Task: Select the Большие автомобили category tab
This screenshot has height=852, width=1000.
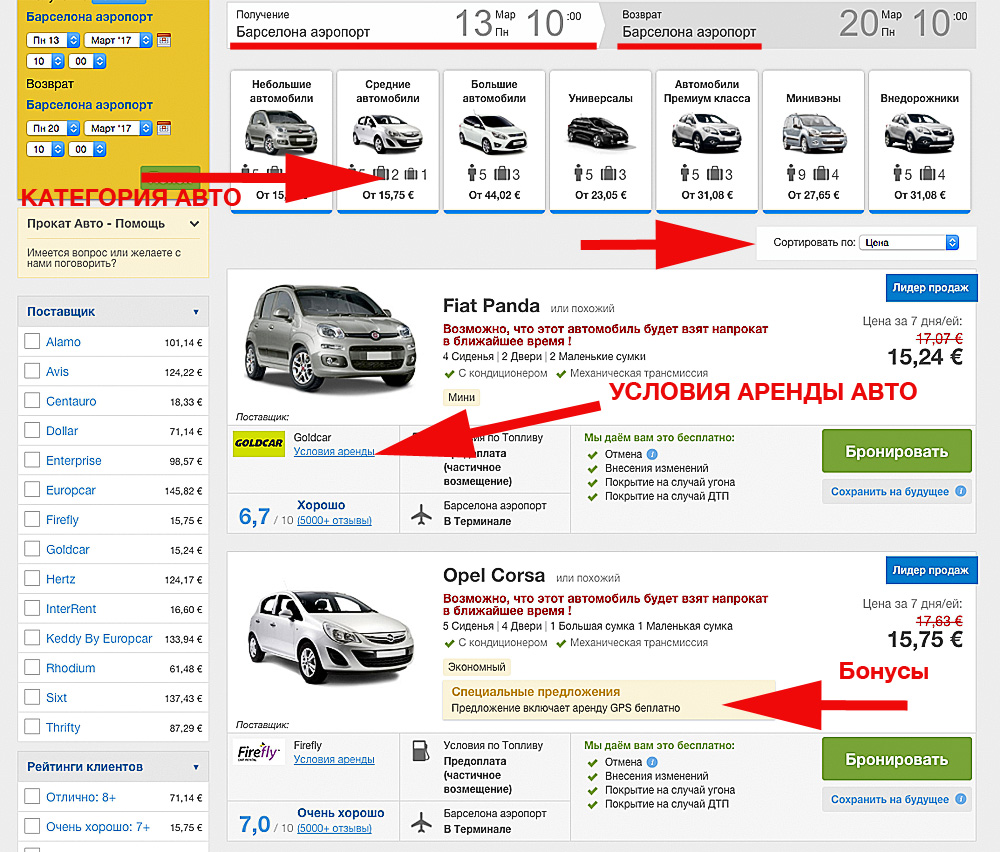Action: (x=494, y=141)
